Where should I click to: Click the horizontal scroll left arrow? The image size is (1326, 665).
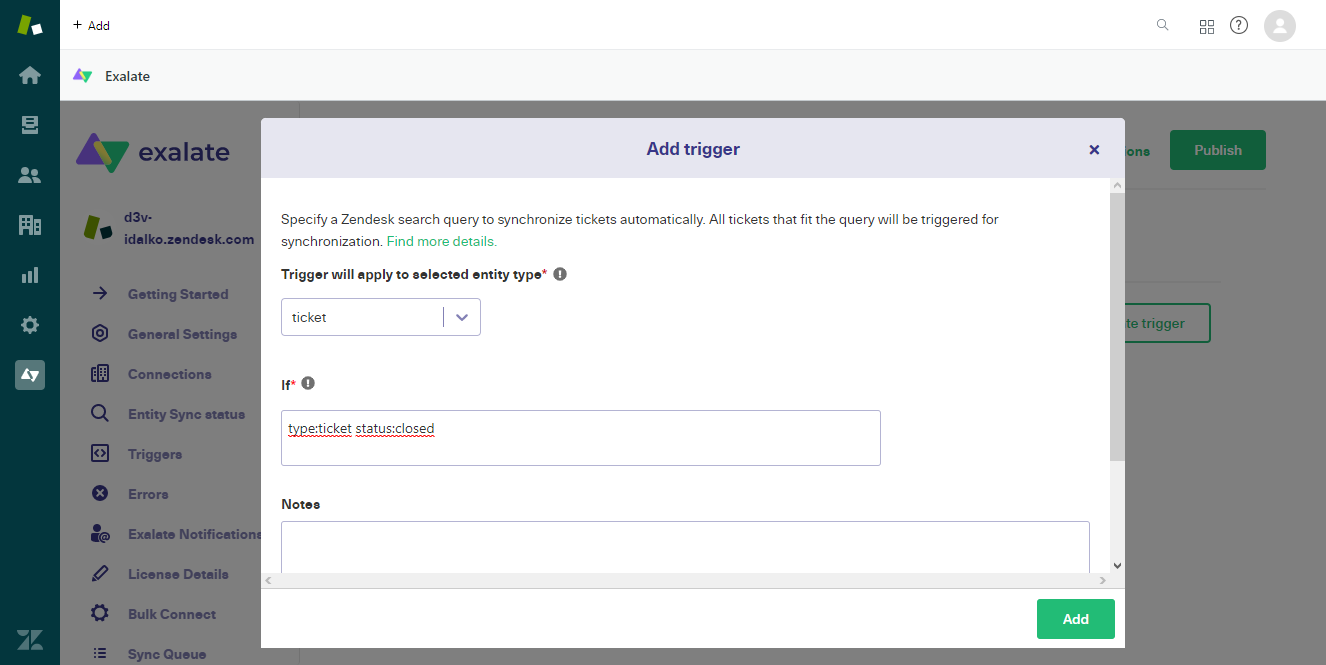(268, 580)
